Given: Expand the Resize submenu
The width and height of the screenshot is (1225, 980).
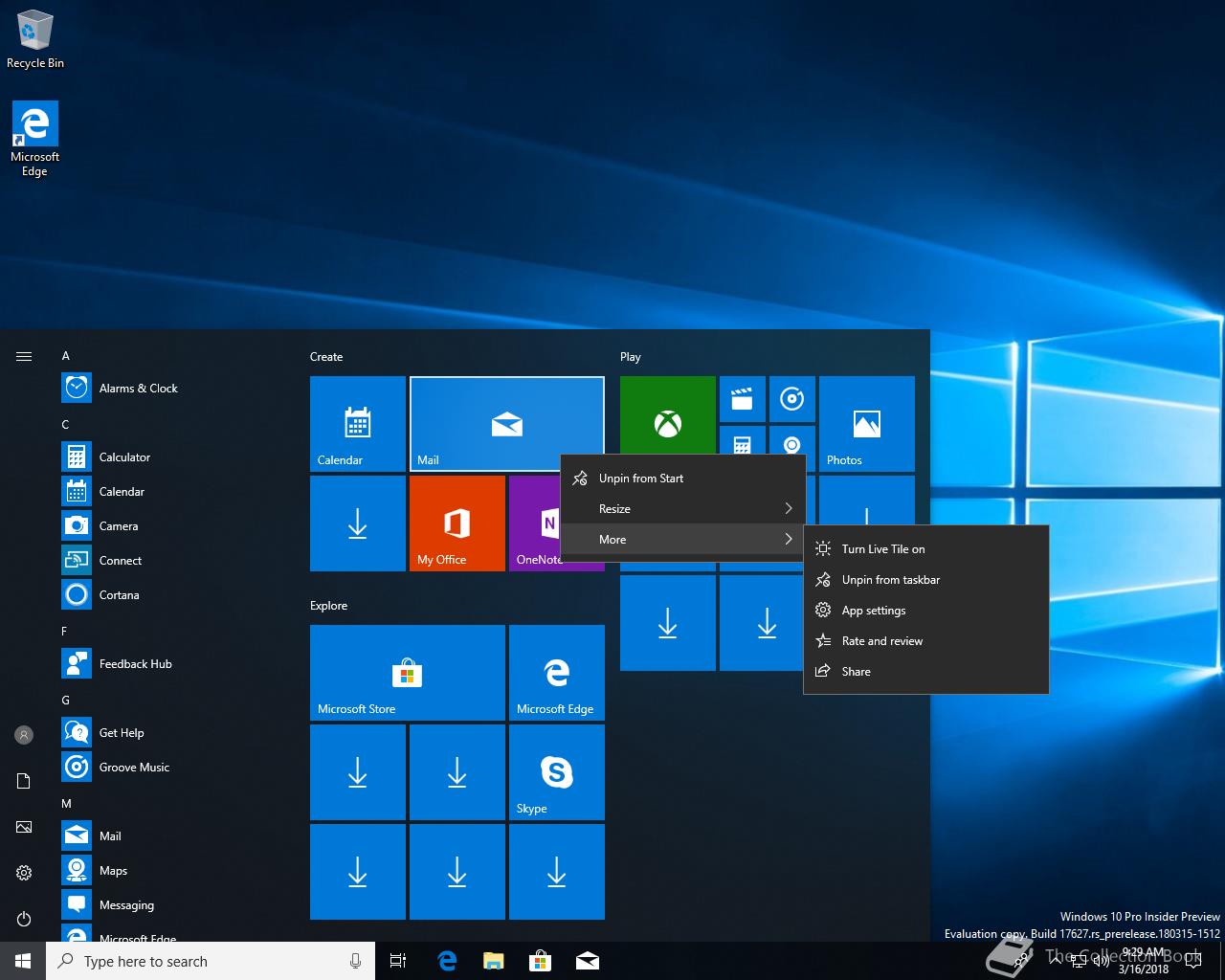Looking at the screenshot, I should point(682,509).
